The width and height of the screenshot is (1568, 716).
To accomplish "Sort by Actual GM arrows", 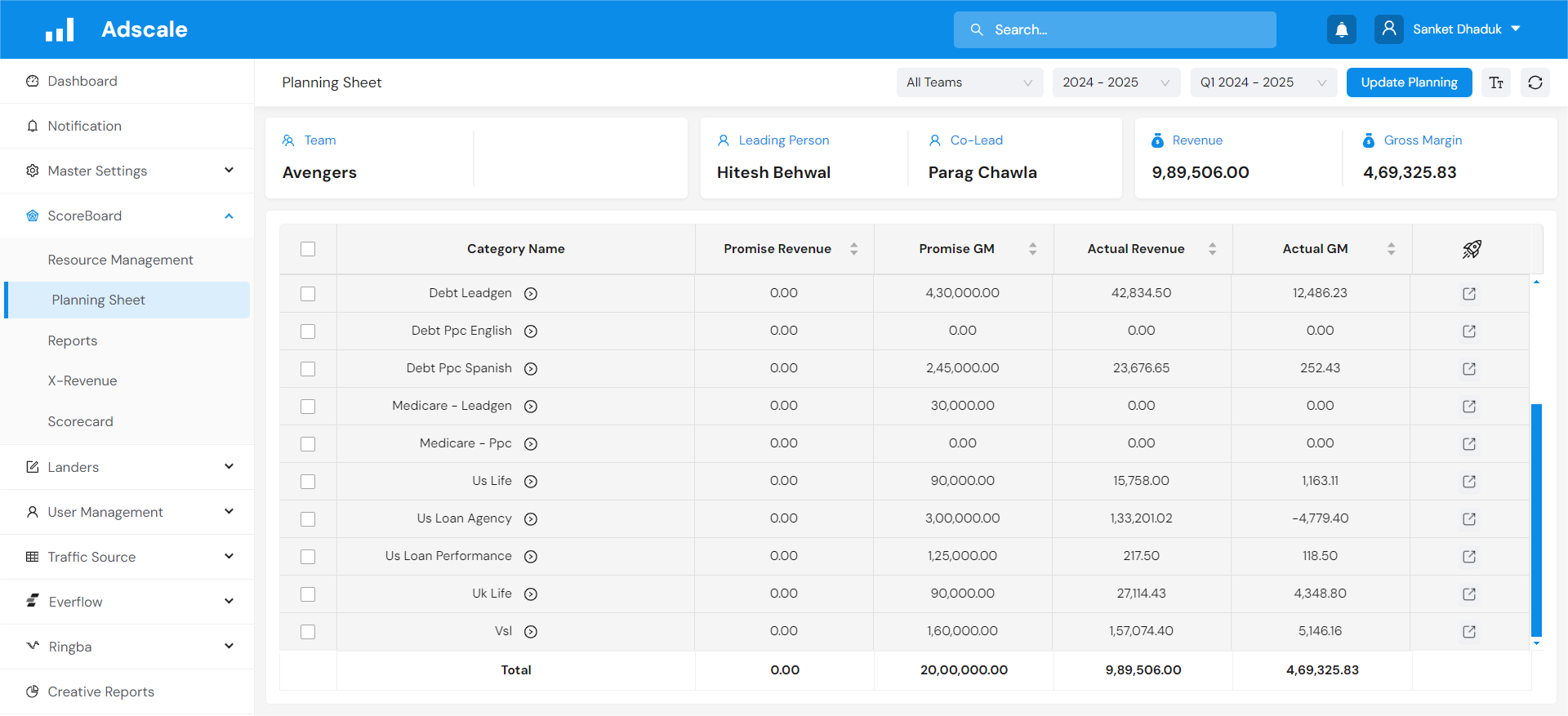I will click(1392, 249).
